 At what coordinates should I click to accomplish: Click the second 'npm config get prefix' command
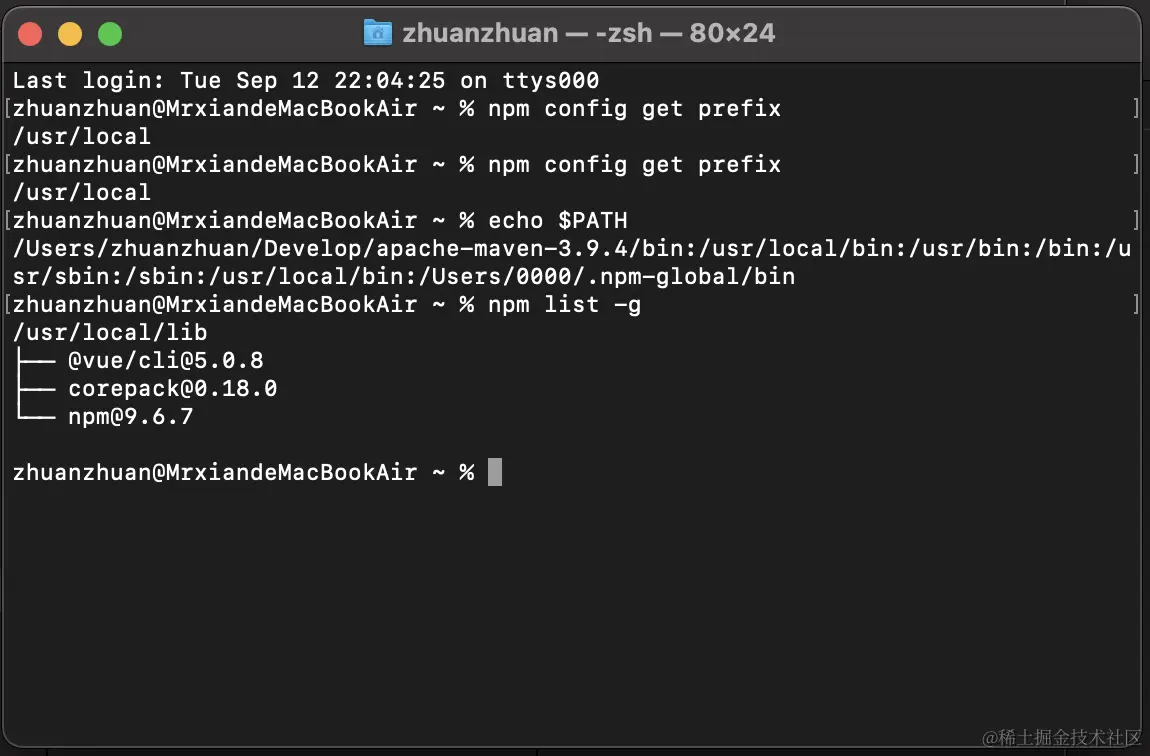[634, 165]
